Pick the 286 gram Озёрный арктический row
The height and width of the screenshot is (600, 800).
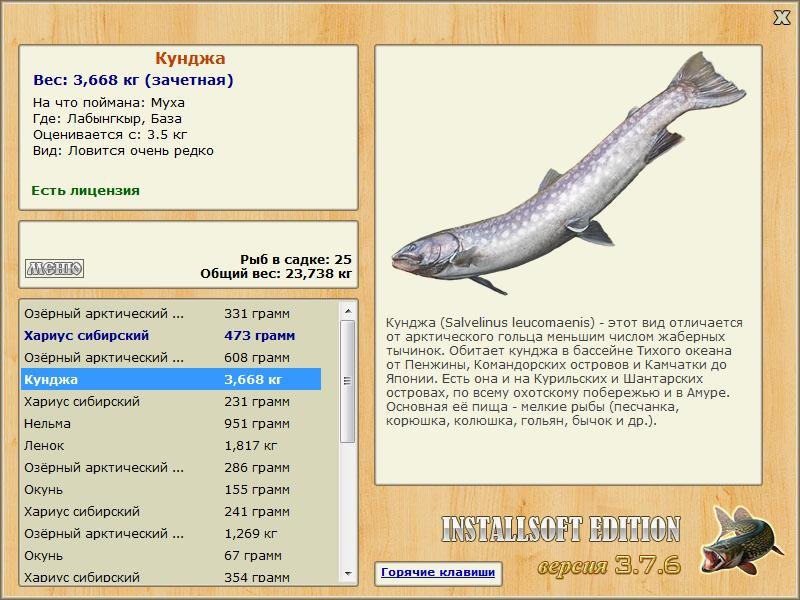pos(170,468)
